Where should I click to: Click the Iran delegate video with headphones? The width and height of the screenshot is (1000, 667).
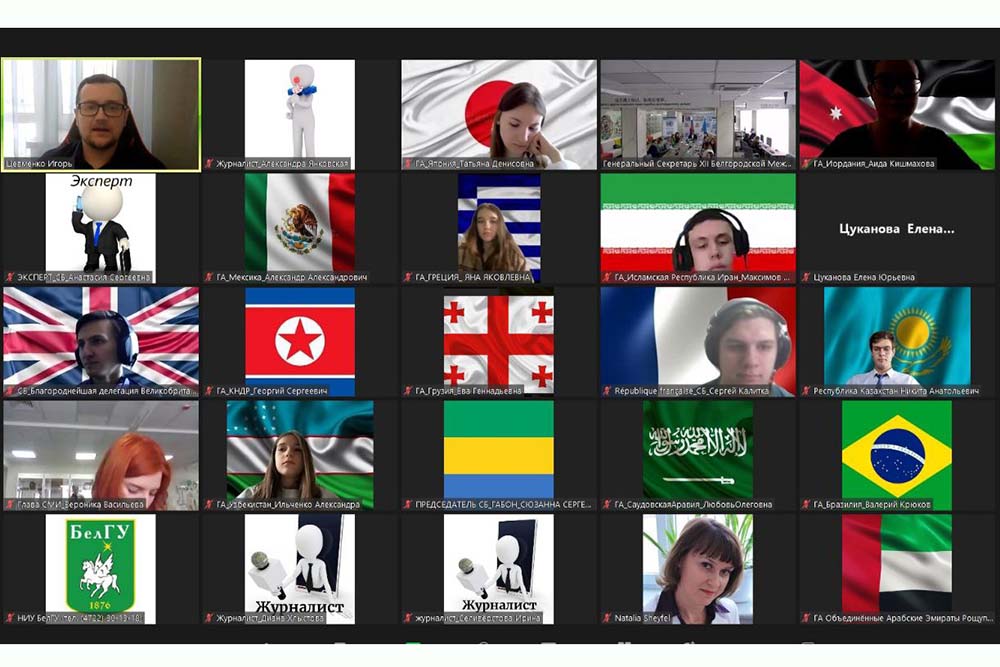coord(698,225)
